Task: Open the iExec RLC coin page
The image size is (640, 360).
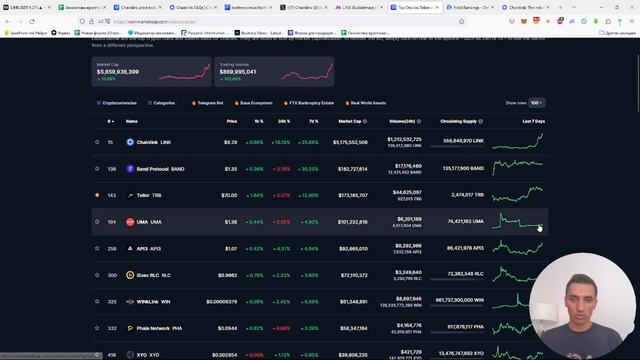Action: click(154, 275)
